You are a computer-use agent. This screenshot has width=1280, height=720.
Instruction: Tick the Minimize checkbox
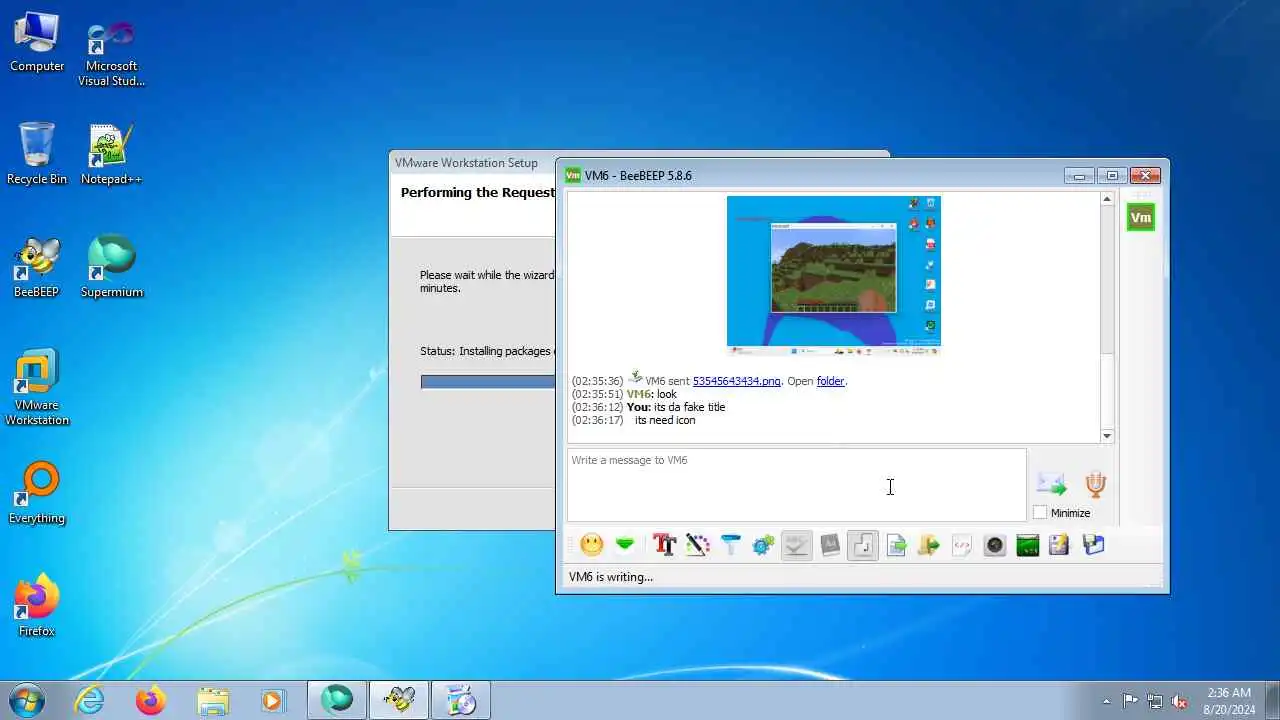coord(1040,513)
